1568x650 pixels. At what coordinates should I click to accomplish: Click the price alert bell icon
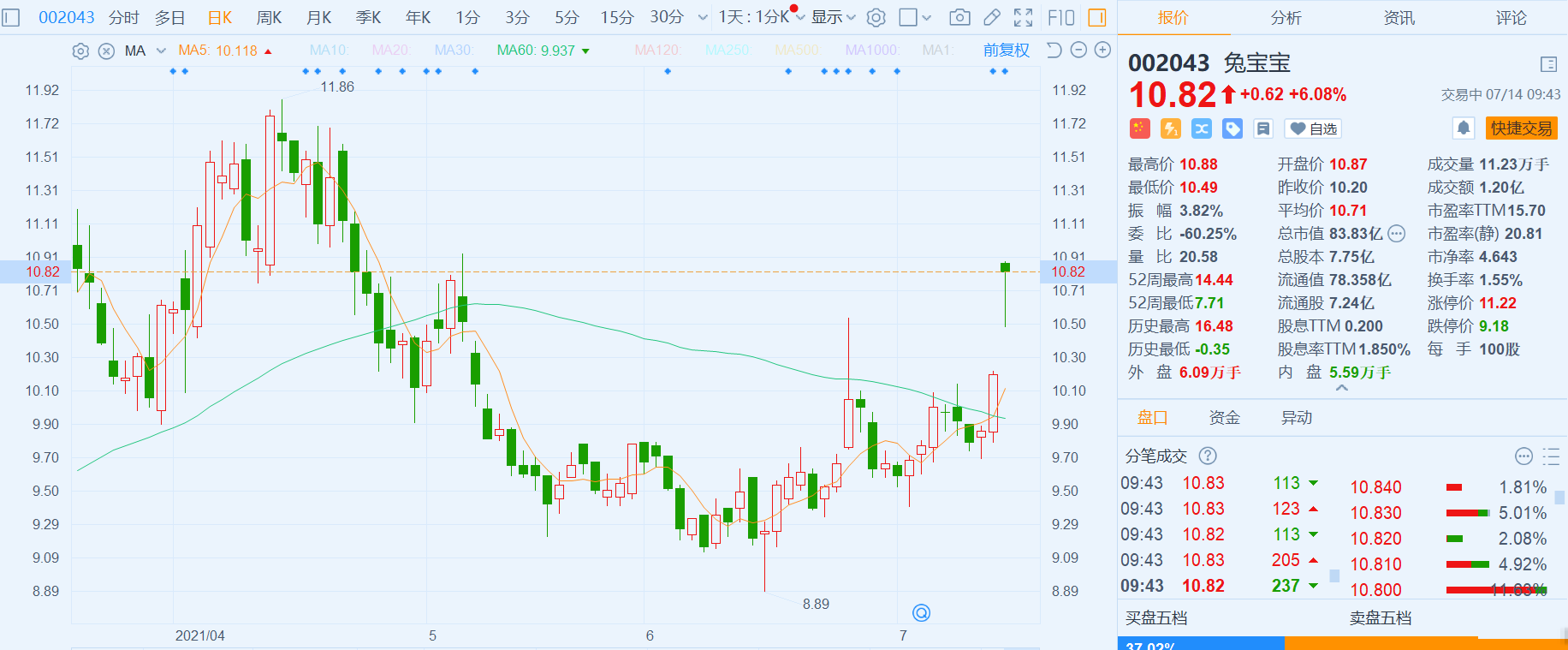(1464, 128)
